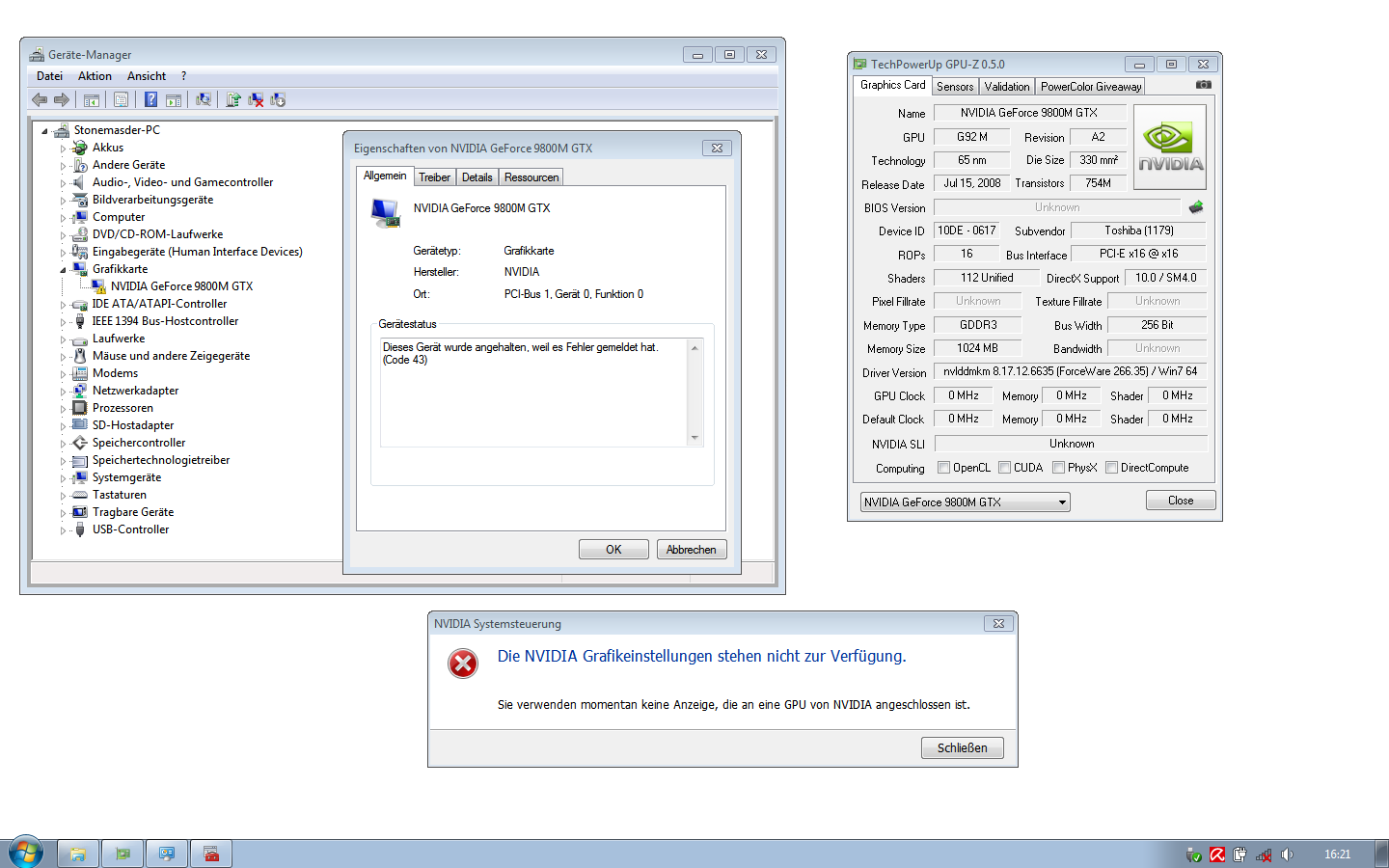Click the Forward arrow in Geräte-Manager toolbar
This screenshot has width=1389, height=868.
click(x=62, y=99)
